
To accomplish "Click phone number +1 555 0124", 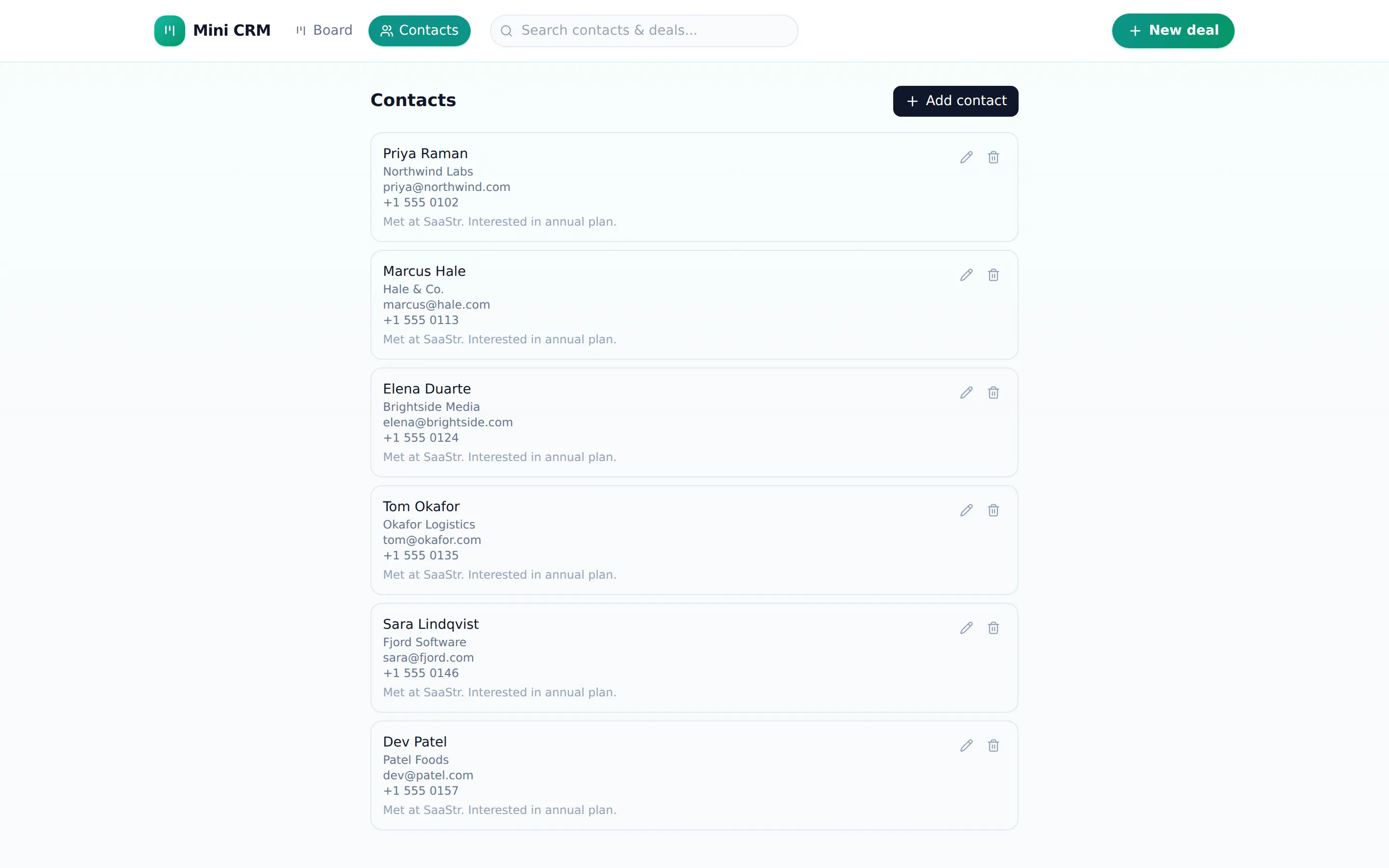I will [421, 438].
